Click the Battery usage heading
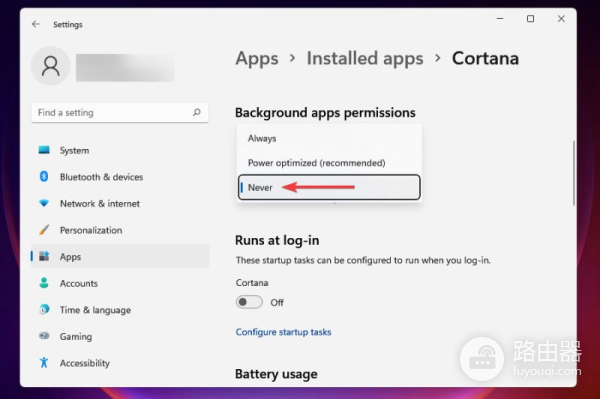 coord(276,374)
